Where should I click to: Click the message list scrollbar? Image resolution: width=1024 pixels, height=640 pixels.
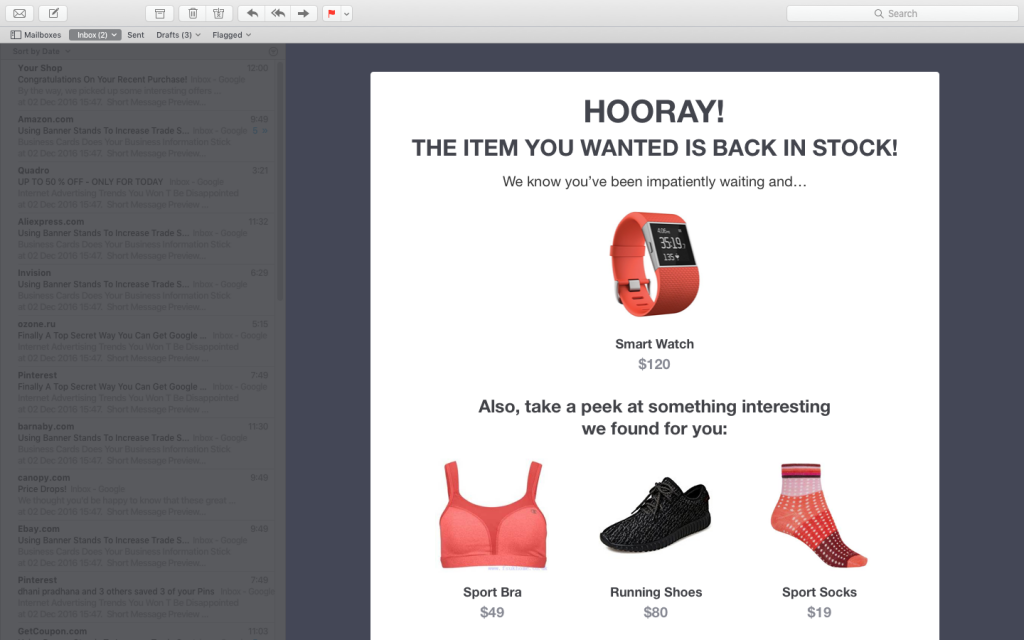tap(281, 182)
